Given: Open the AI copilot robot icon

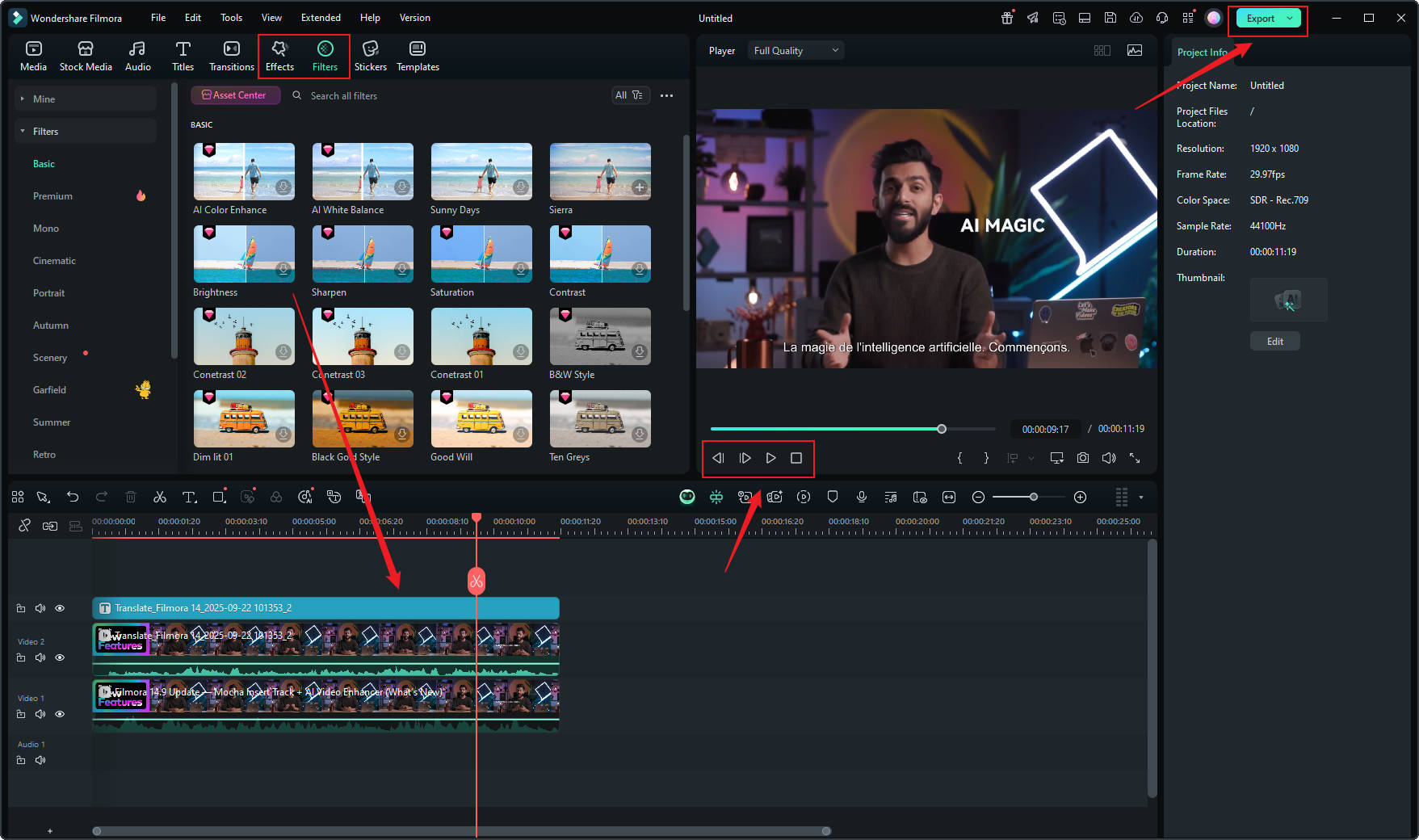Looking at the screenshot, I should tap(687, 497).
